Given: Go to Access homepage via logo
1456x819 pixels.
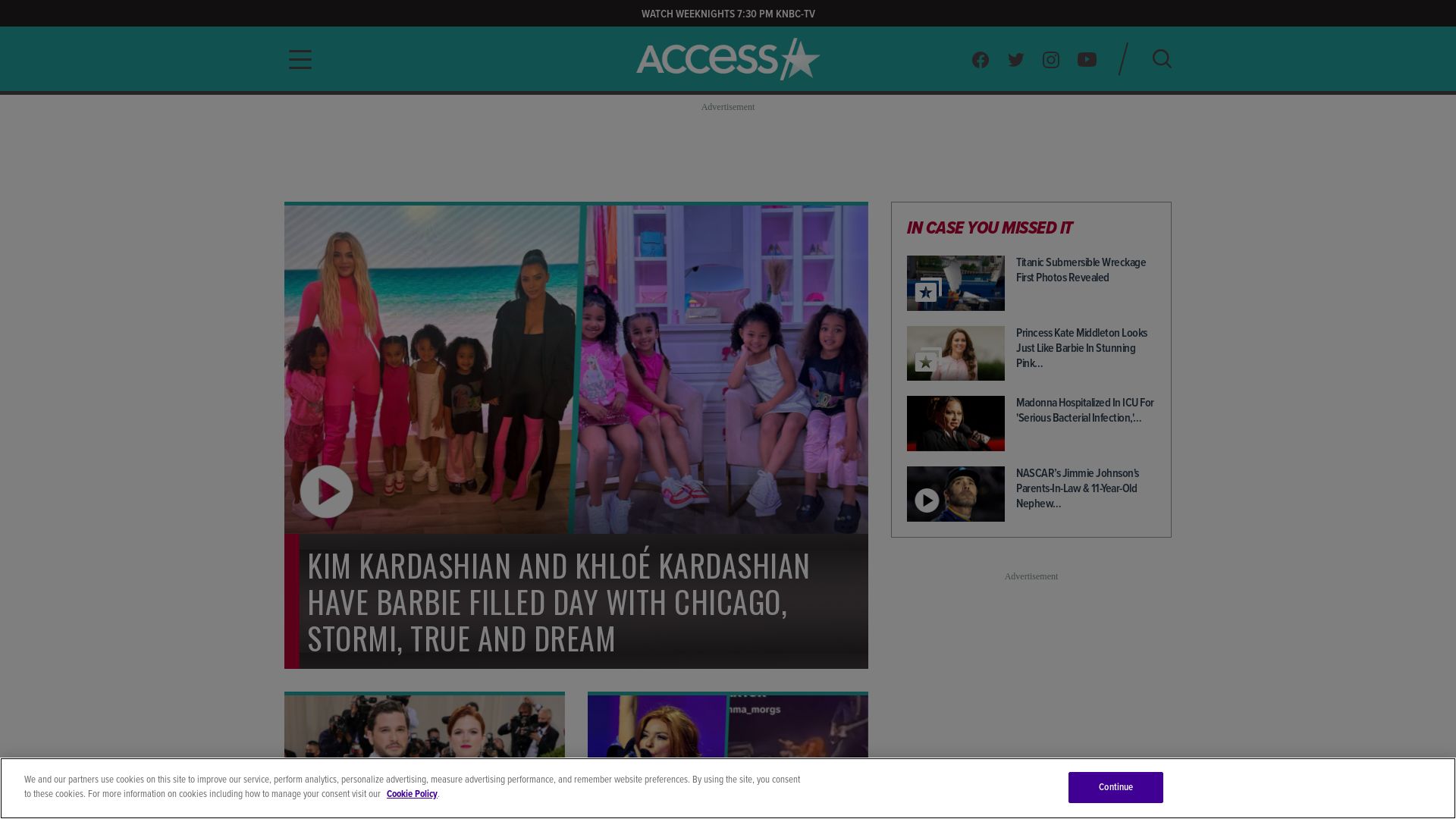Looking at the screenshot, I should (728, 59).
